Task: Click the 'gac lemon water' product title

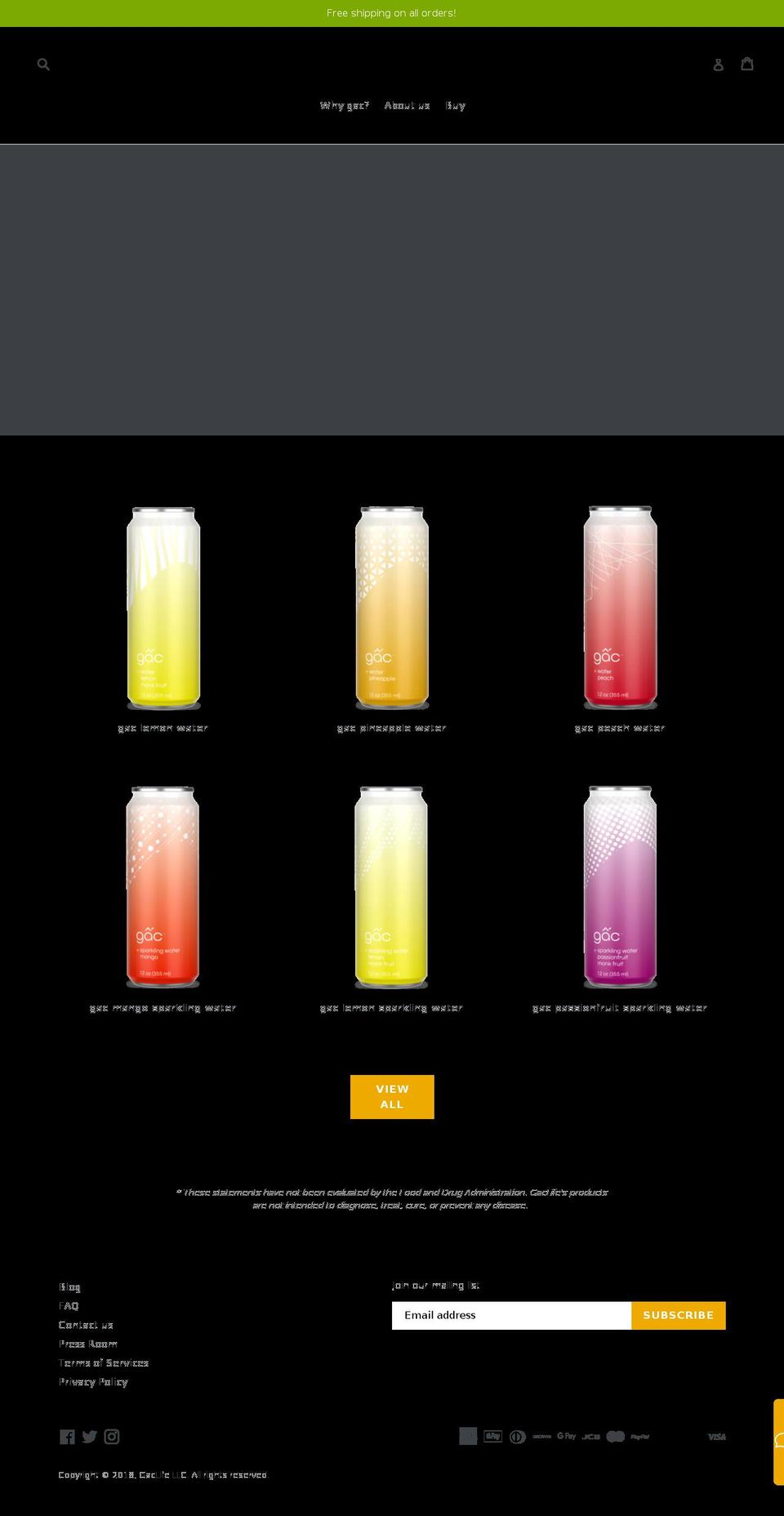Action: pos(163,728)
